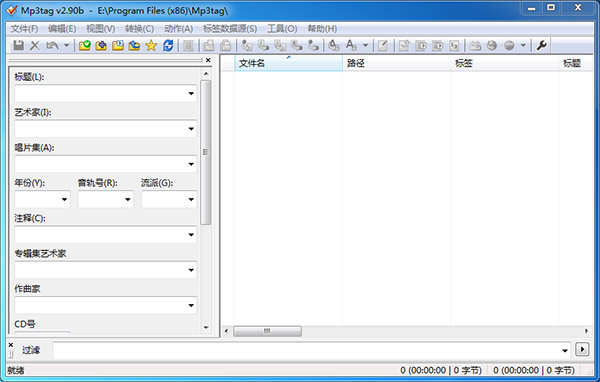This screenshot has height=382, width=600.
Task: Click the Refresh blue arrows icon
Action: pyautogui.click(x=168, y=46)
